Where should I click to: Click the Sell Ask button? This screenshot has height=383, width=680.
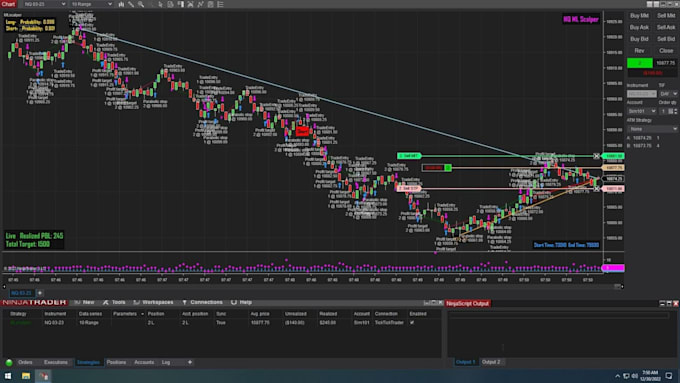666,27
